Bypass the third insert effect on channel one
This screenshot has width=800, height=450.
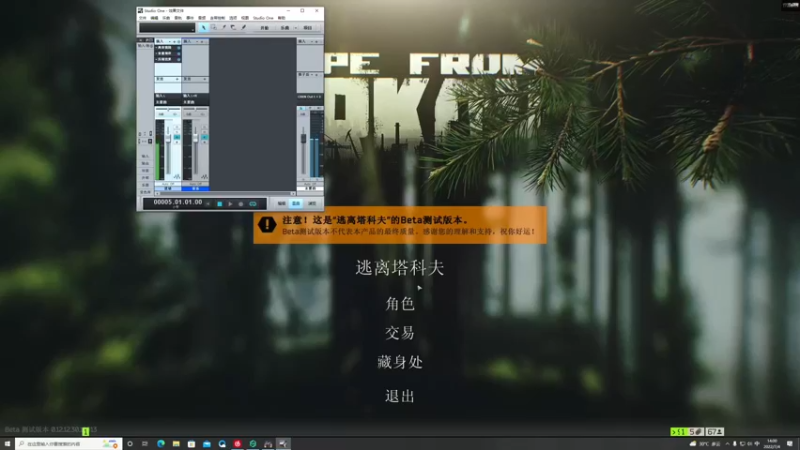point(179,60)
